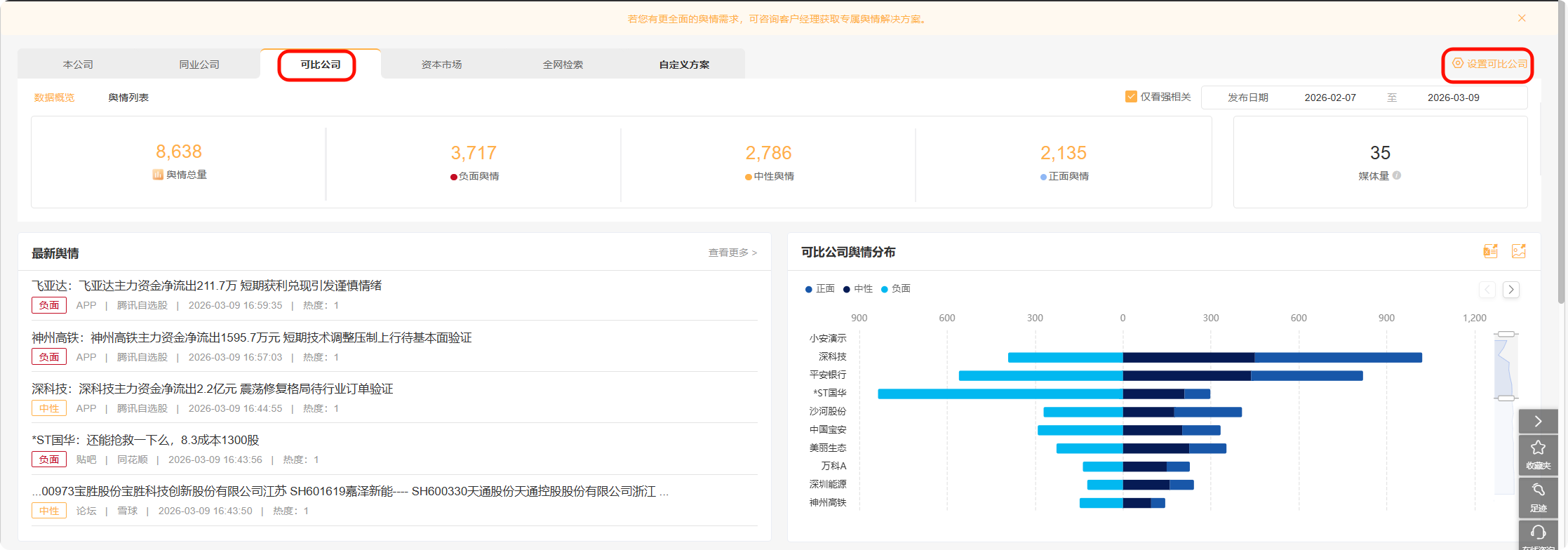The image size is (1568, 550).
Task: Go to next chart legend page arrow
Action: pyautogui.click(x=1511, y=290)
